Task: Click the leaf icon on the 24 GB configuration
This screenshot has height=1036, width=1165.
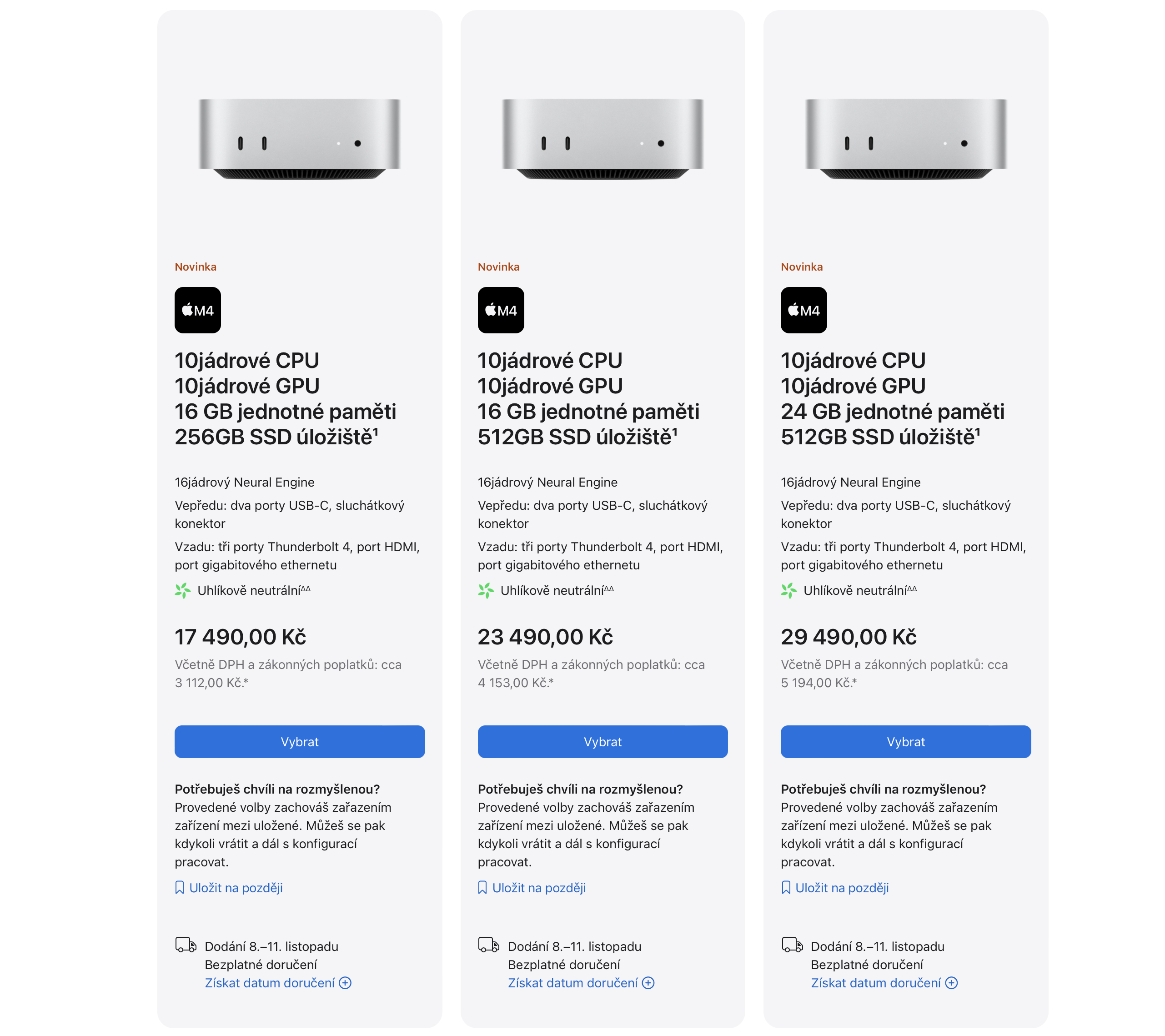Action: pyautogui.click(x=789, y=591)
